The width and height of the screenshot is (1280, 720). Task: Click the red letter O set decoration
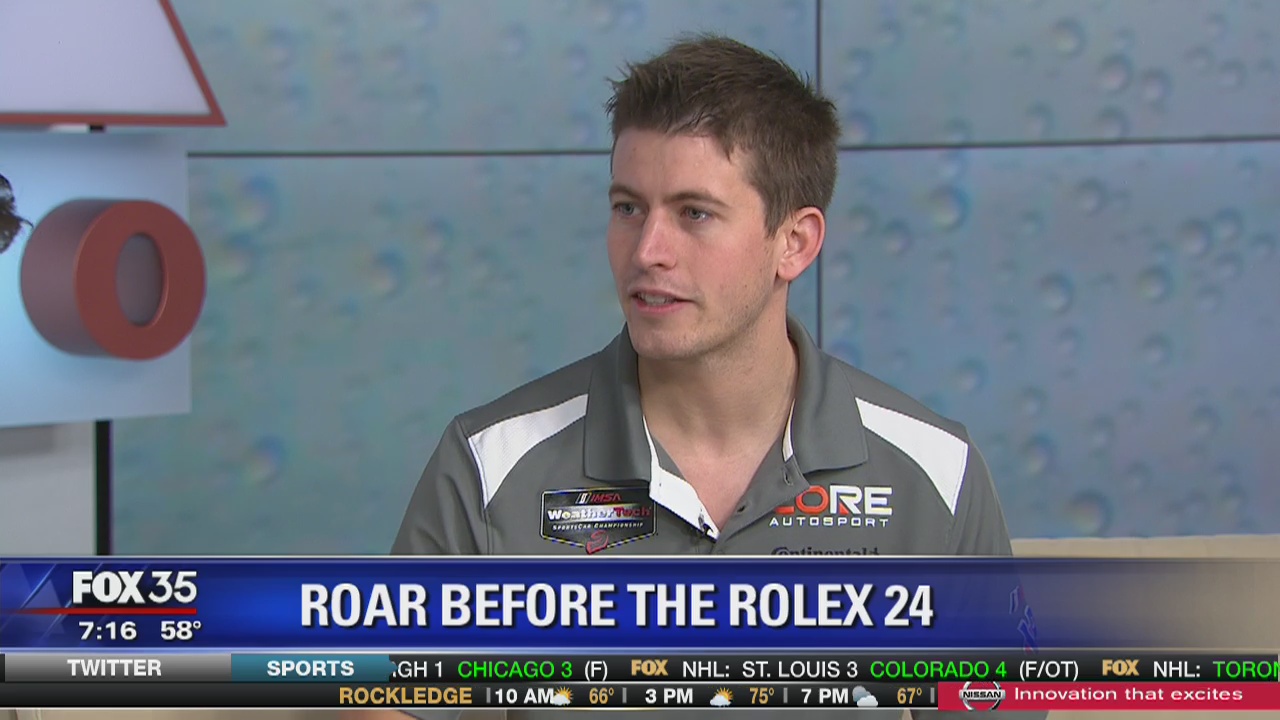pyautogui.click(x=113, y=278)
